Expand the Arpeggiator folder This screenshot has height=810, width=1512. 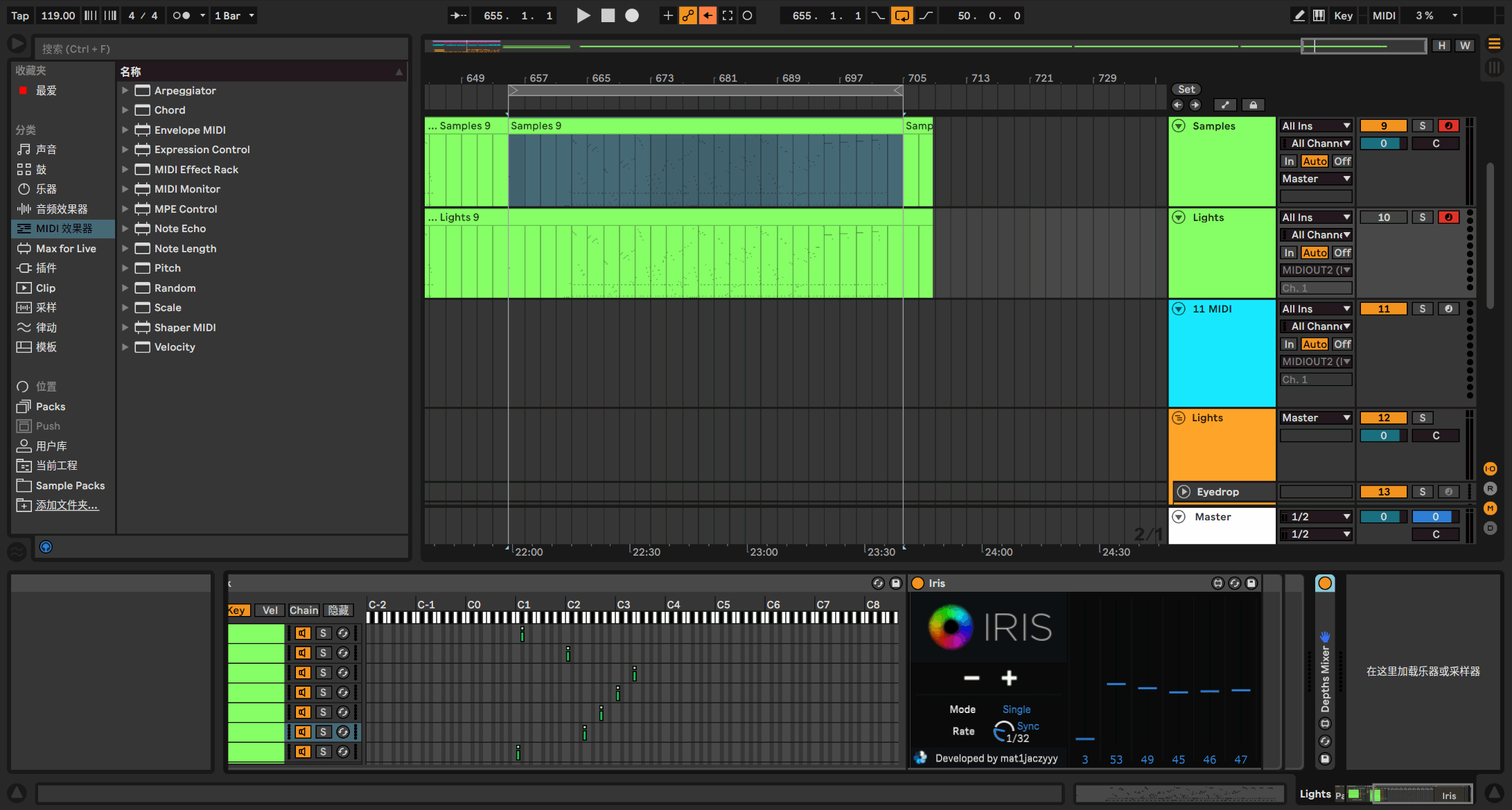click(x=125, y=90)
